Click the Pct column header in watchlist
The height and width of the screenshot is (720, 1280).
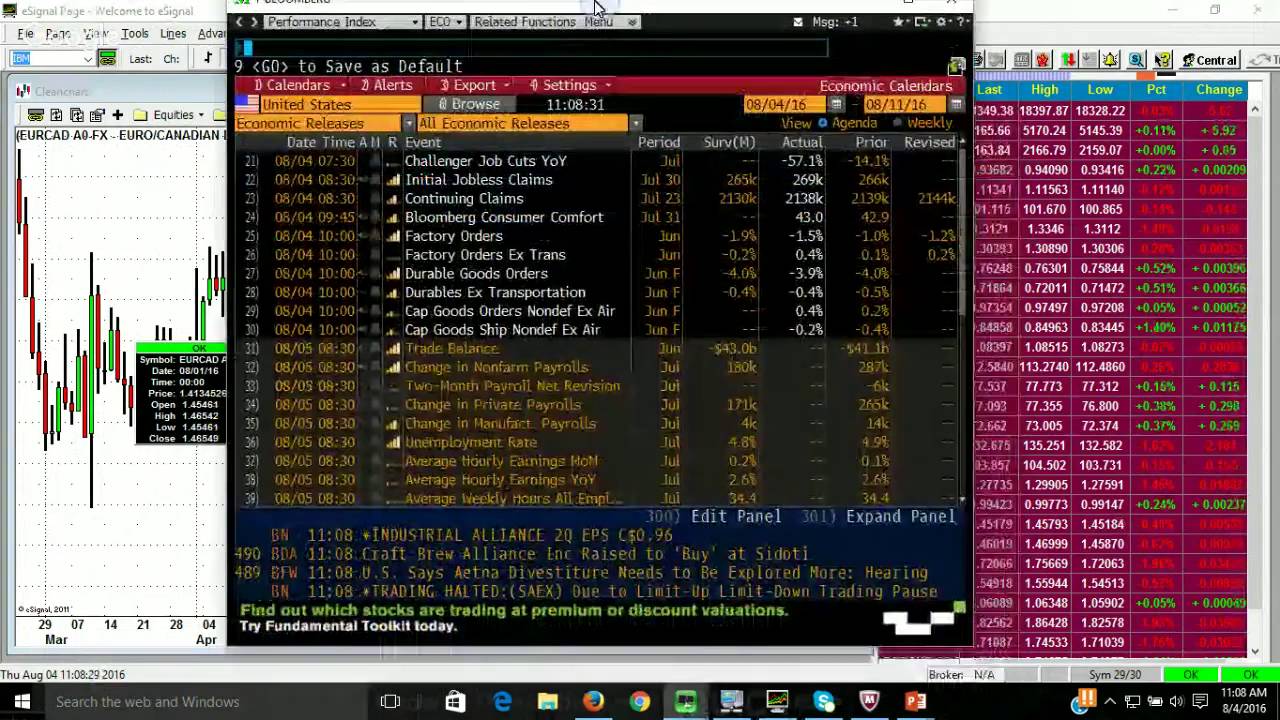pyautogui.click(x=1156, y=90)
